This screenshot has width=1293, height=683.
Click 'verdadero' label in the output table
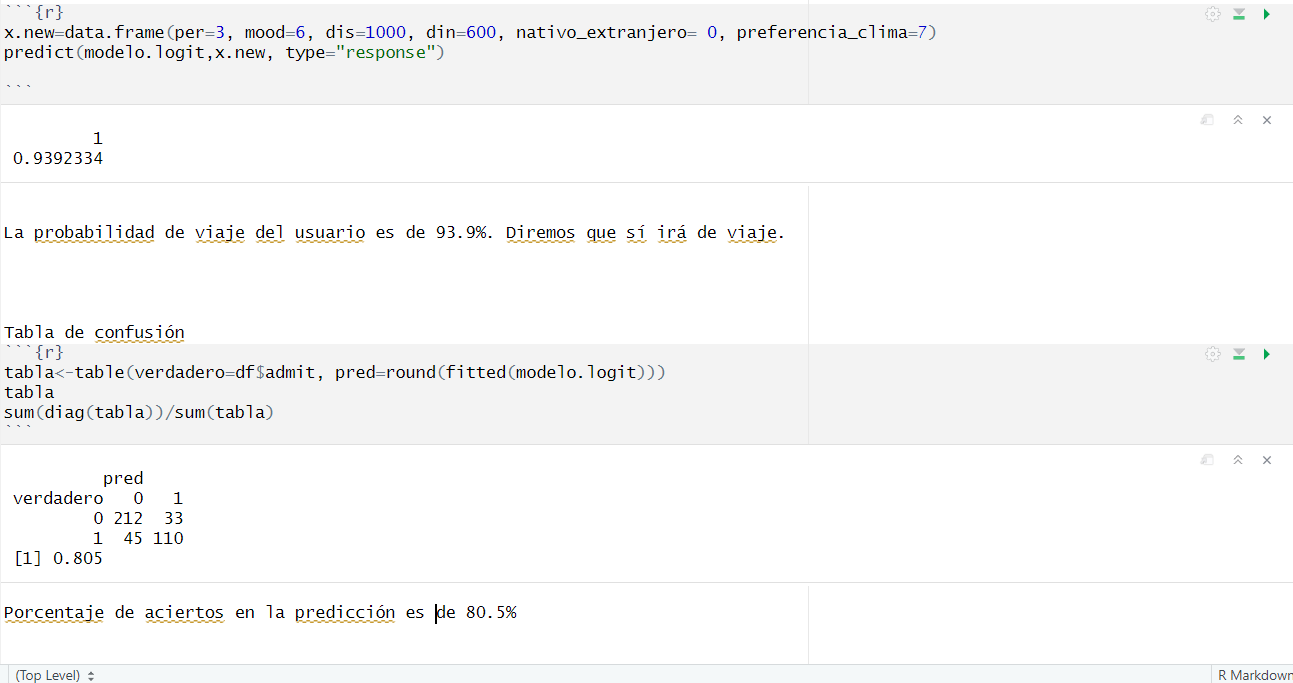pos(58,498)
